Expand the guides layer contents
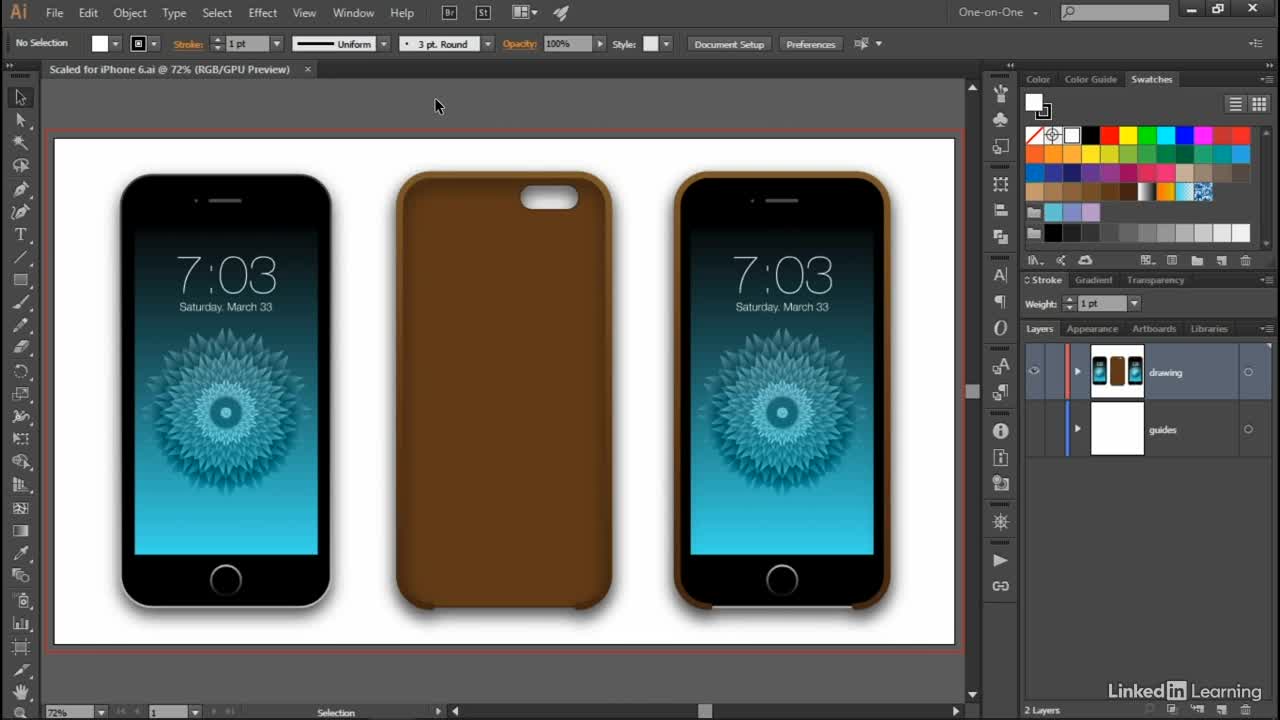This screenshot has height=720, width=1280. [x=1077, y=429]
